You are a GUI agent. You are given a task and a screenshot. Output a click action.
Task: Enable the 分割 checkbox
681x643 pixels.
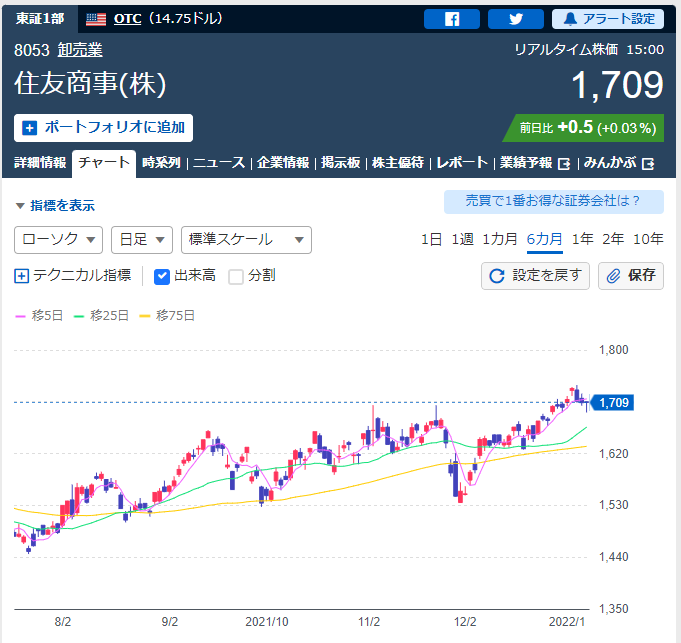(x=236, y=276)
